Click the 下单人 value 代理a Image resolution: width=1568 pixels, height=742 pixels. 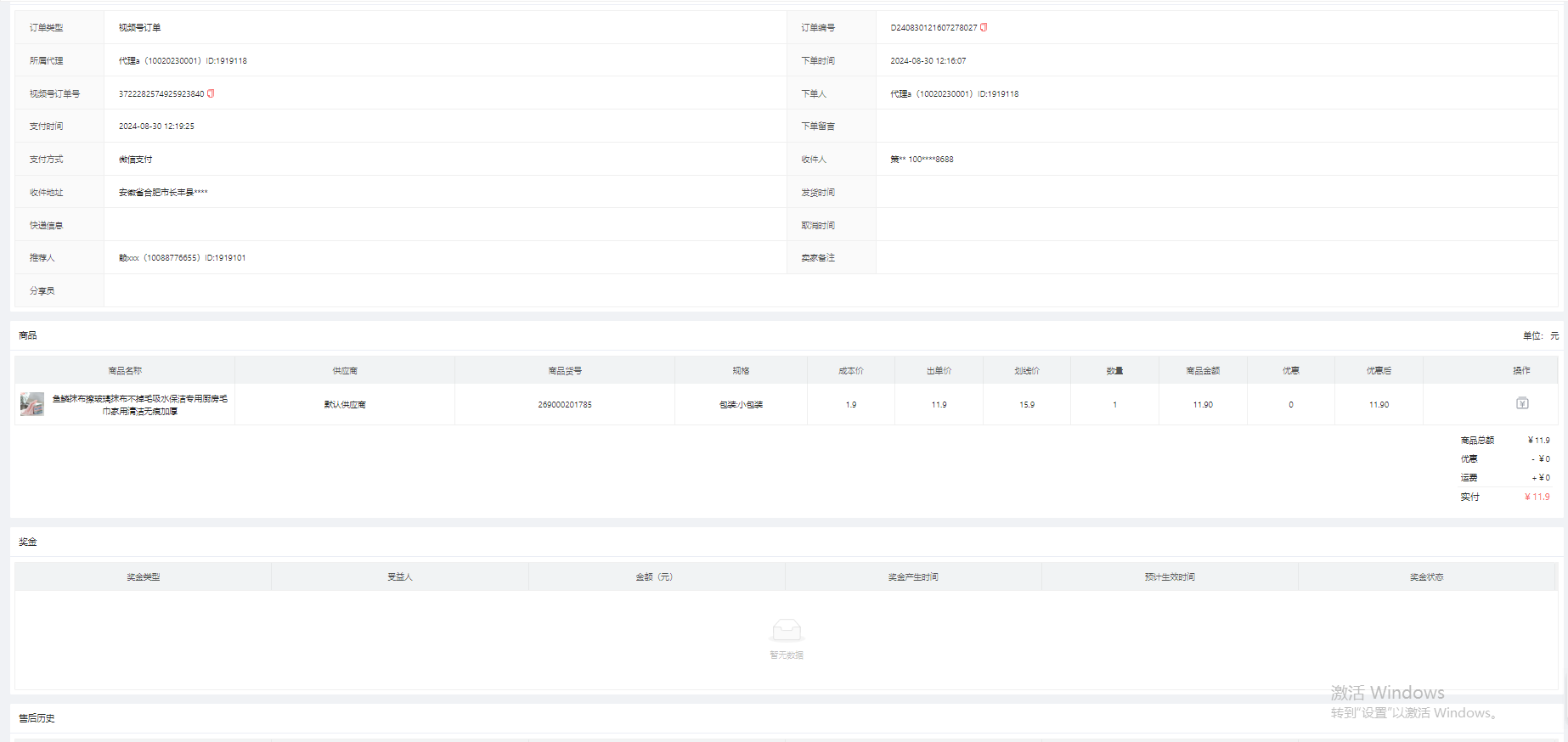[954, 94]
